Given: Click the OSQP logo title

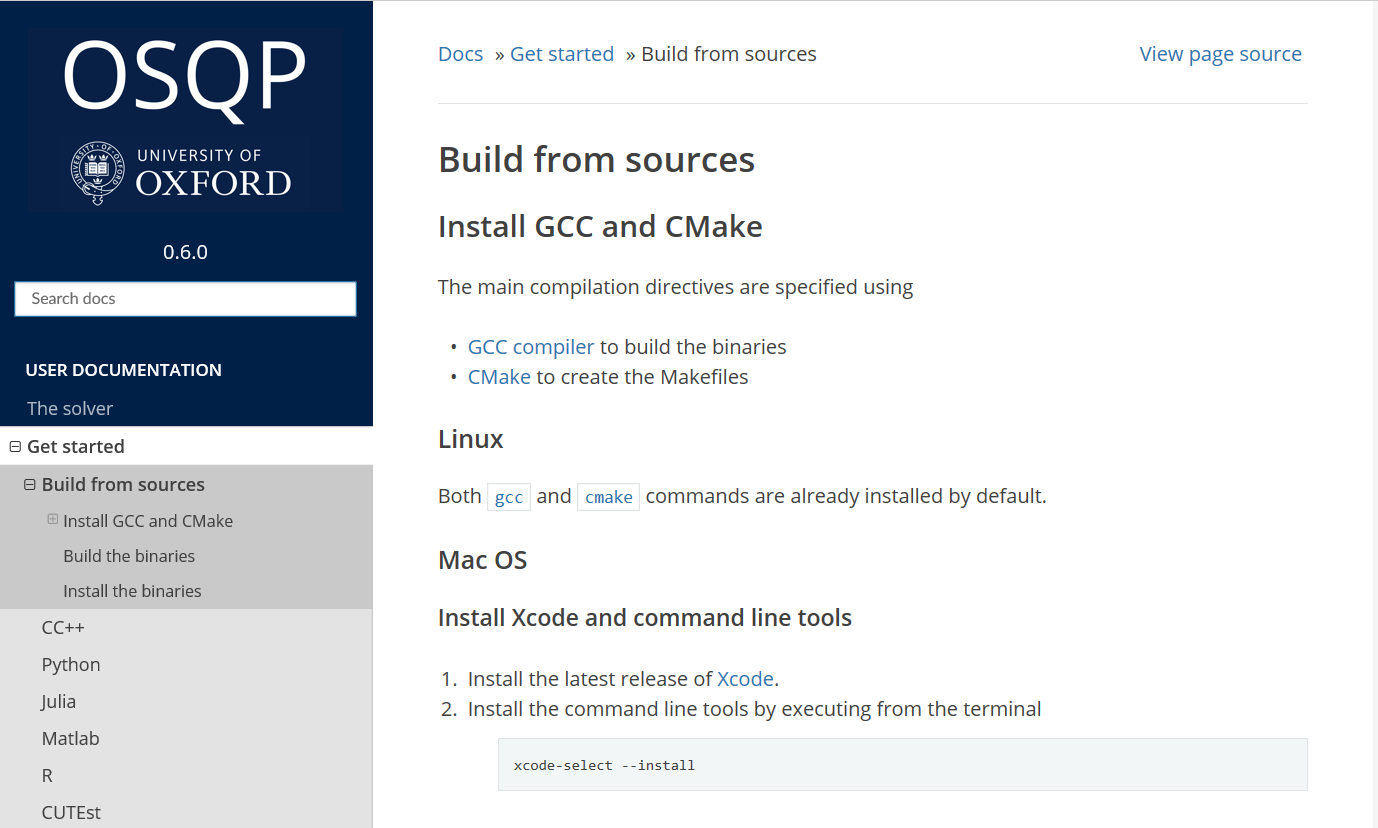Looking at the screenshot, I should tap(185, 78).
